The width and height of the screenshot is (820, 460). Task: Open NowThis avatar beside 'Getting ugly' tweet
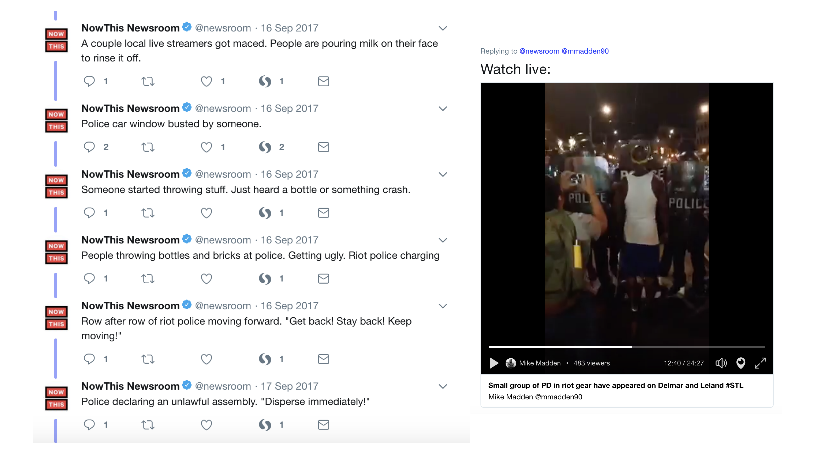[56, 251]
